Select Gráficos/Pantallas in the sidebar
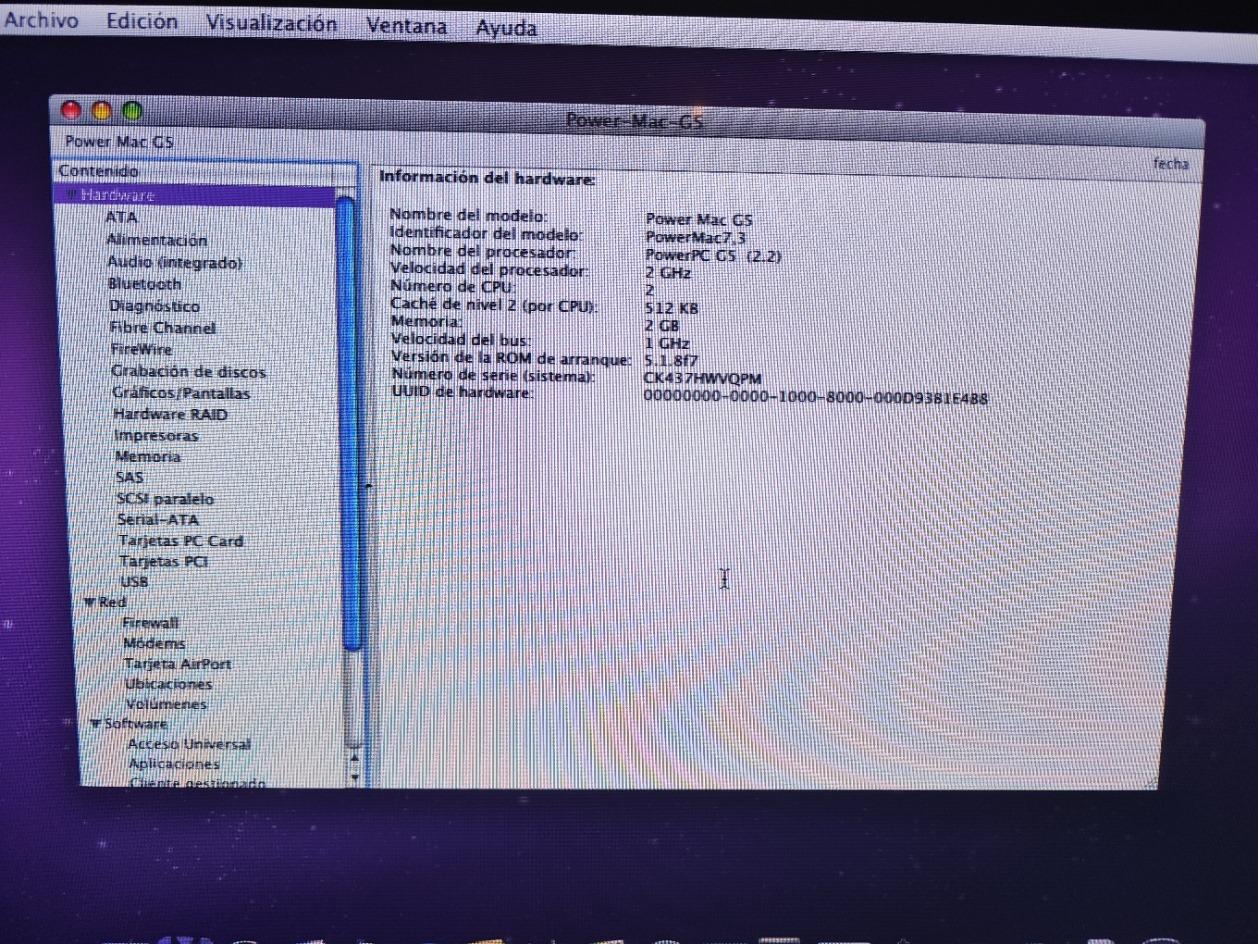Screen dimensions: 1258x944 pyautogui.click(x=180, y=393)
